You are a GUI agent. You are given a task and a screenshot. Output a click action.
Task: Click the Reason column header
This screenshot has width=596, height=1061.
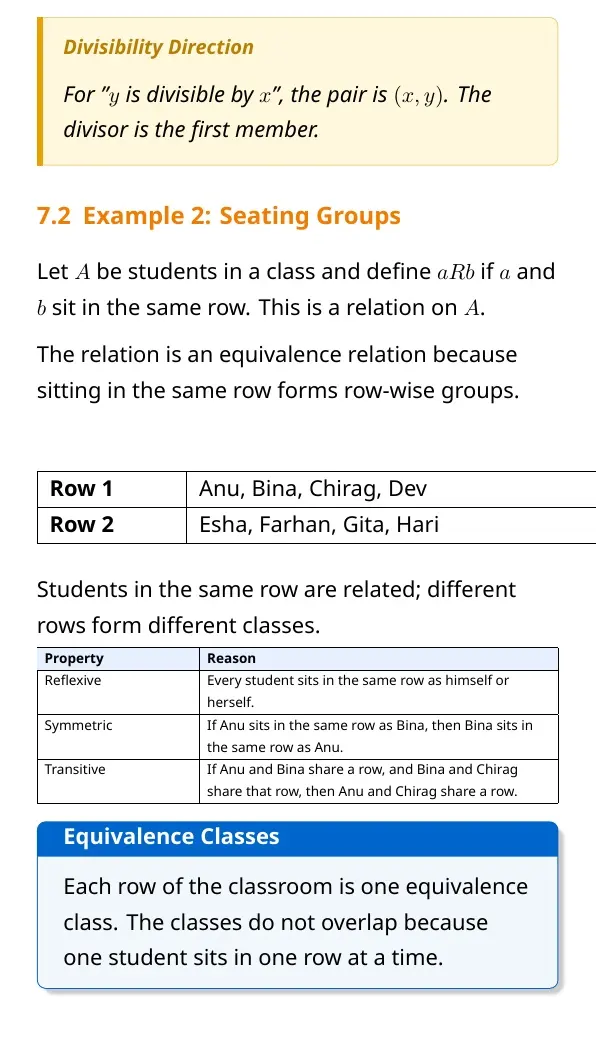pyautogui.click(x=379, y=658)
